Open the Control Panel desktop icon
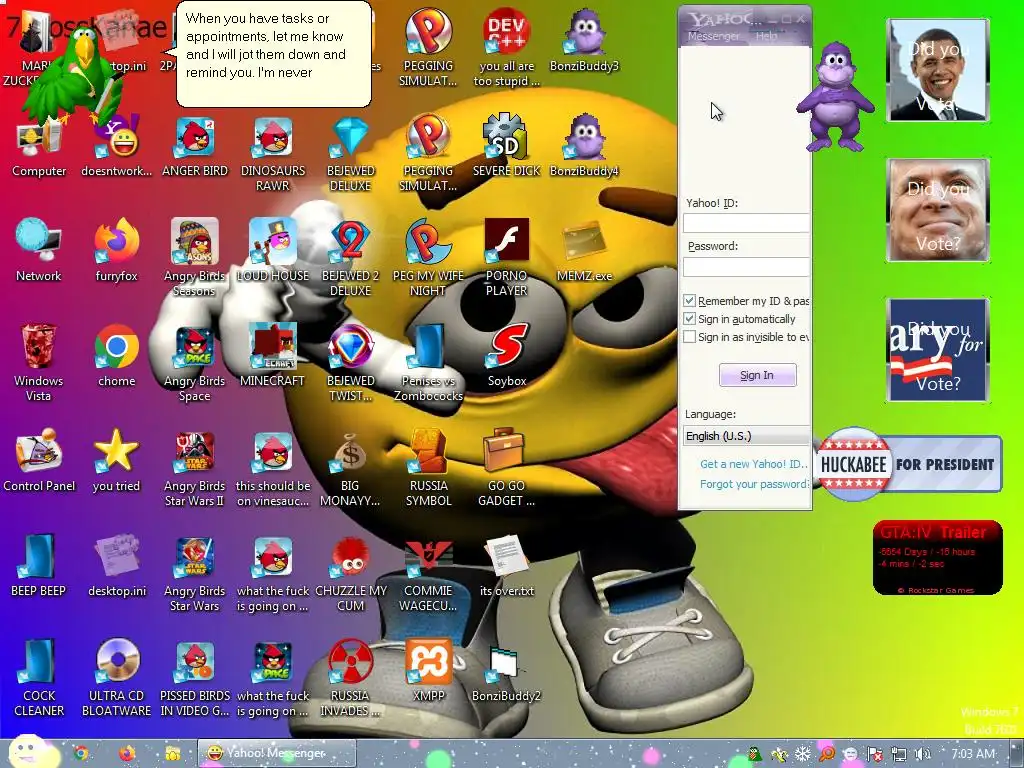This screenshot has width=1024, height=768. [x=39, y=451]
